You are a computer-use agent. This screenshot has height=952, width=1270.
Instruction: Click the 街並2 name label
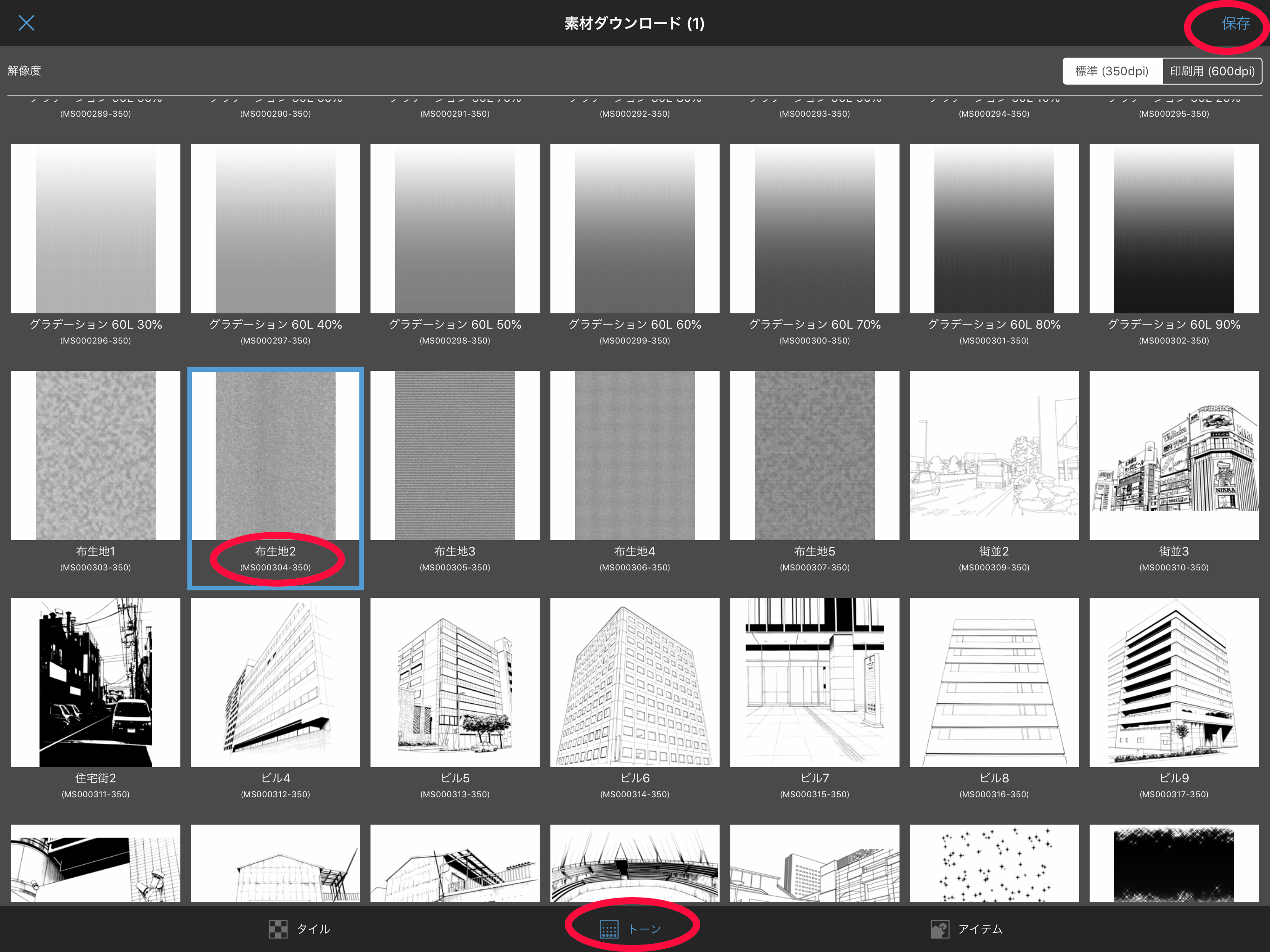coord(994,551)
